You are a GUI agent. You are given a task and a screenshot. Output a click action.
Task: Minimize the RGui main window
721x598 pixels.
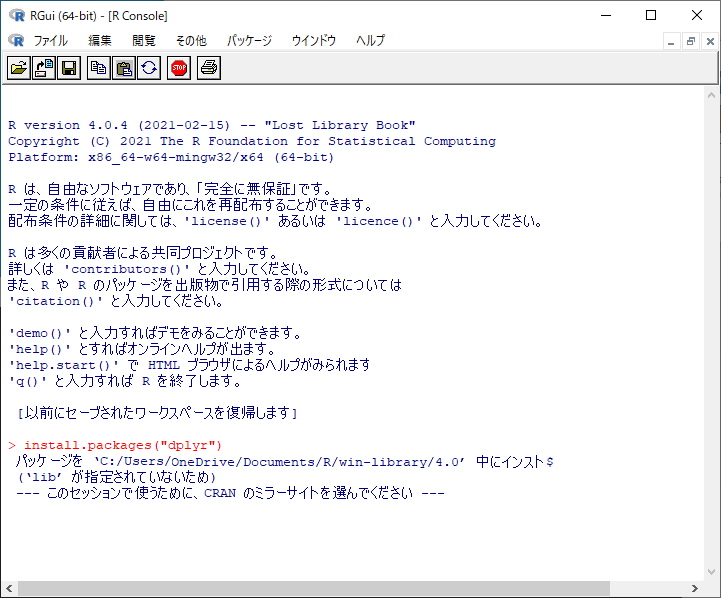coord(606,15)
